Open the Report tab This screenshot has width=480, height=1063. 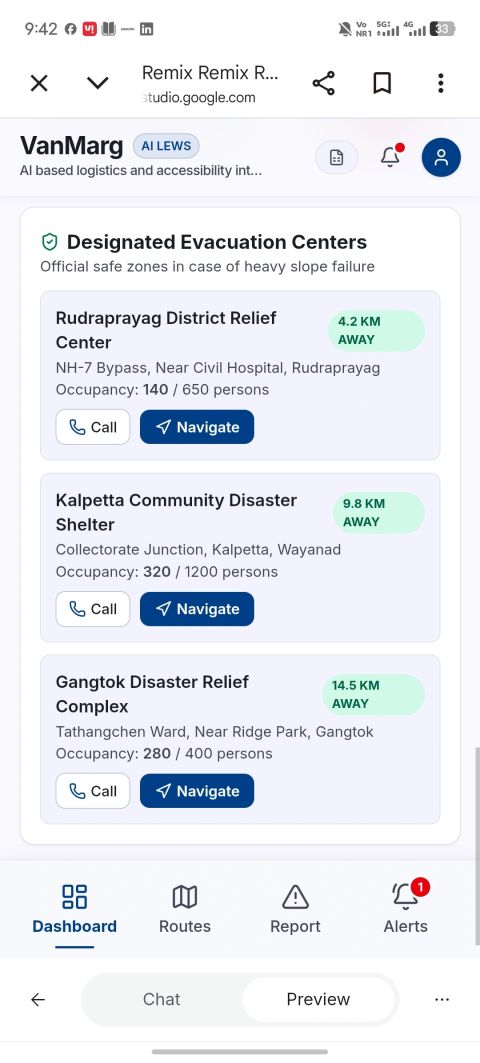[x=295, y=909]
